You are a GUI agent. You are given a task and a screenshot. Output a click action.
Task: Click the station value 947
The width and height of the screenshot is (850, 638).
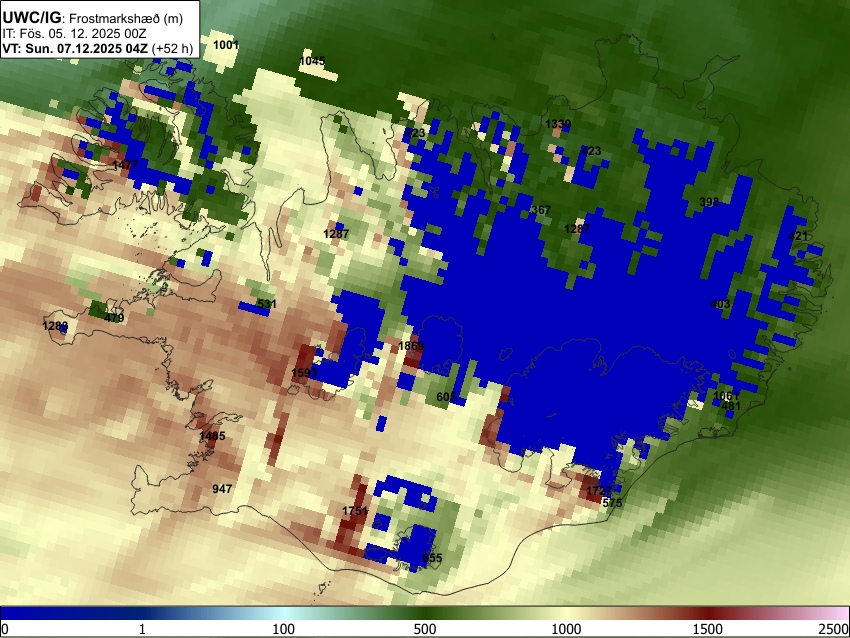coord(222,489)
